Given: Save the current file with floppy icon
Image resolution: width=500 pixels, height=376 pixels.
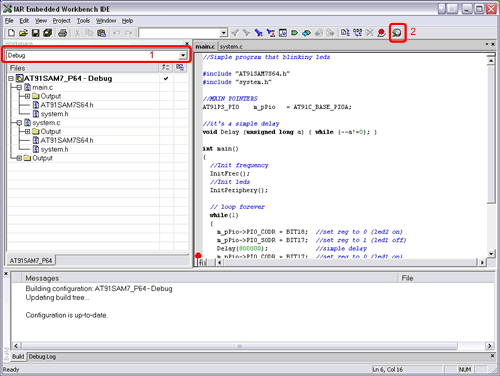Looking at the screenshot, I should coord(35,33).
